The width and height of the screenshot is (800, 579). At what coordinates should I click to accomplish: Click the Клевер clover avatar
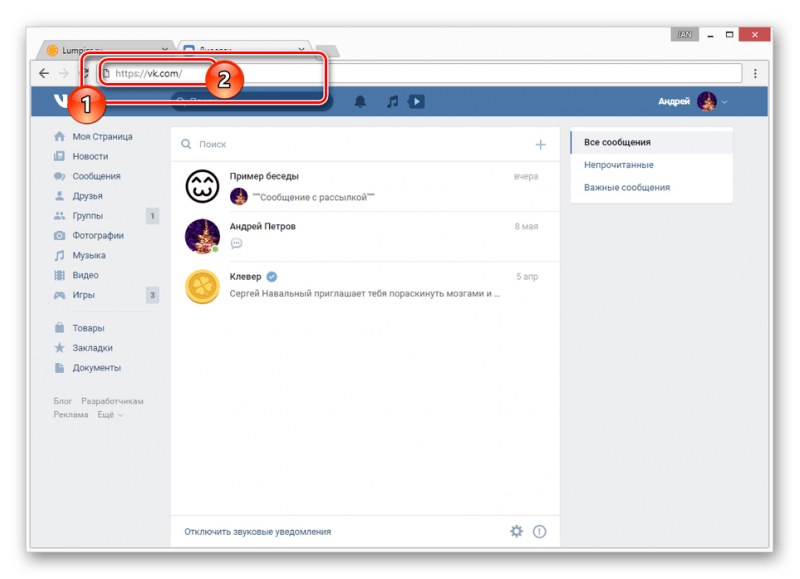203,287
